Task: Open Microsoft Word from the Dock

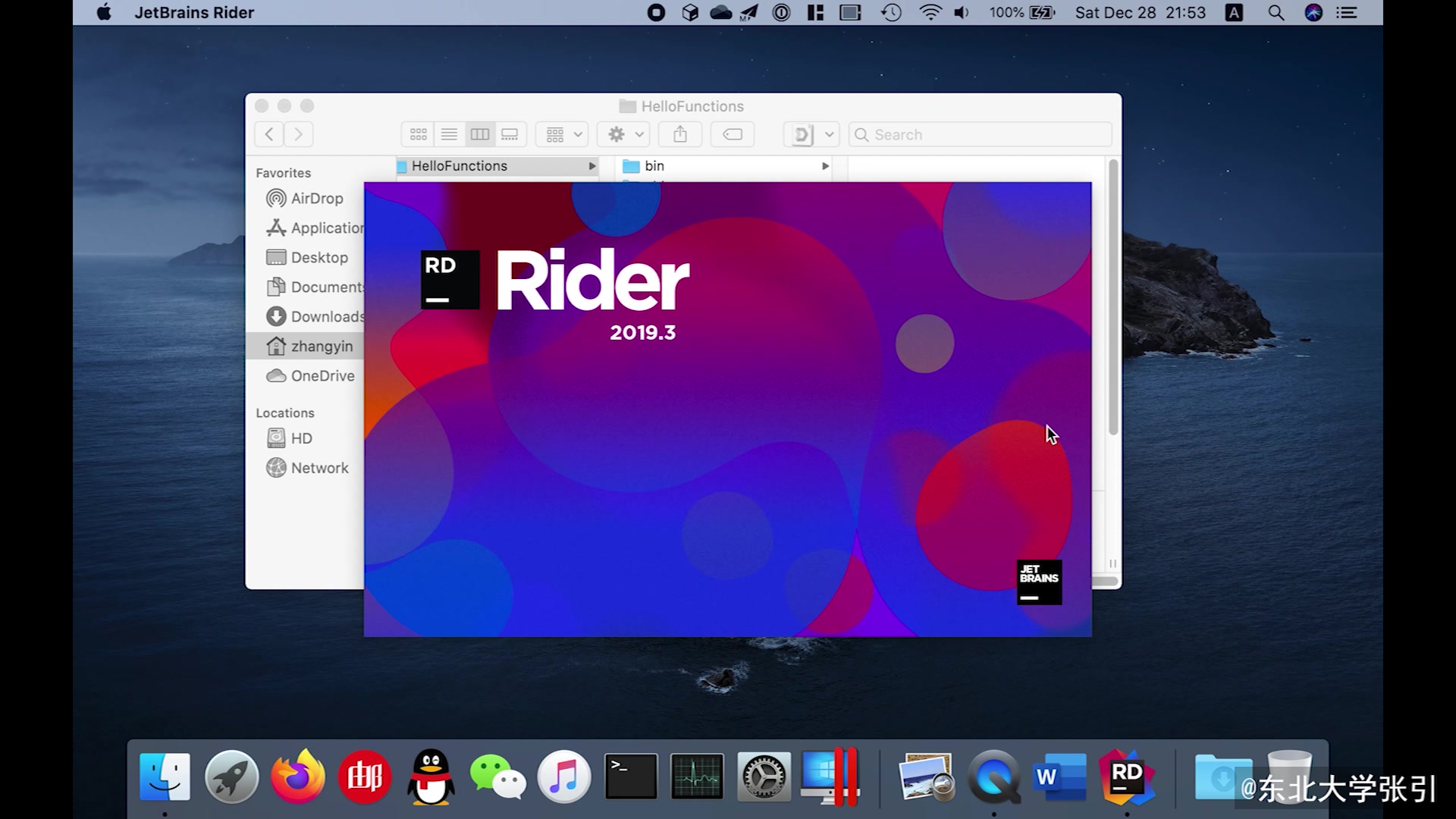Action: [1060, 777]
